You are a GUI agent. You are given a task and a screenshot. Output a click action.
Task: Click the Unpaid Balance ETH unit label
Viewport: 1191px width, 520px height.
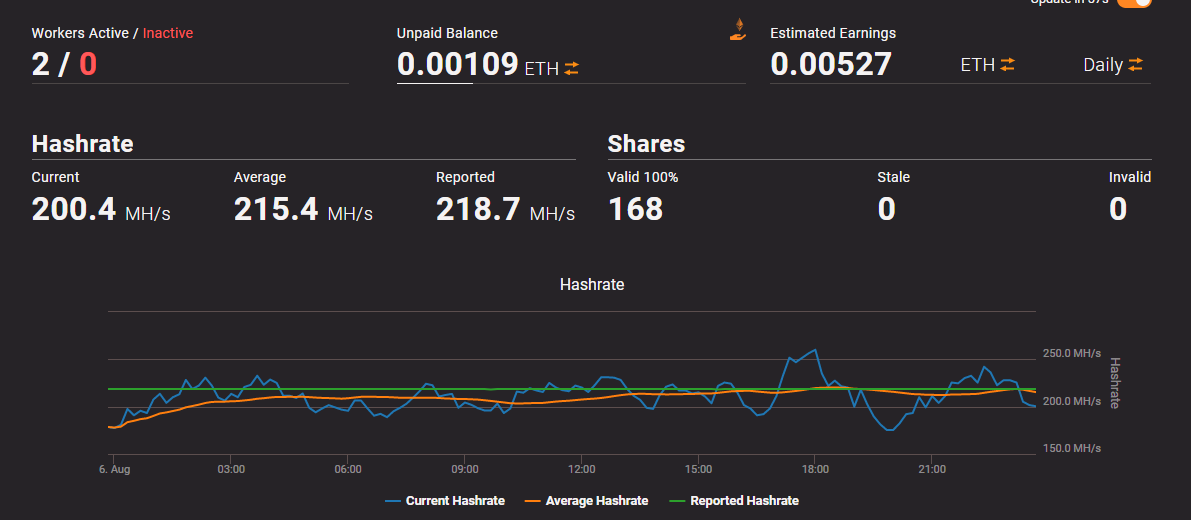(x=542, y=69)
